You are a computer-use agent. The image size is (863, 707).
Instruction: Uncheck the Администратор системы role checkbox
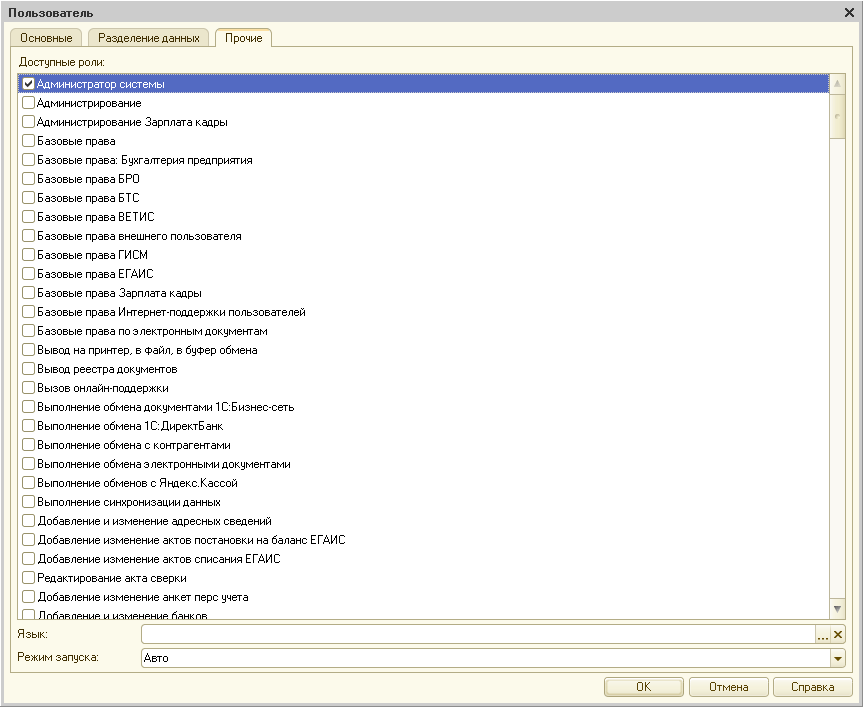pyautogui.click(x=28, y=84)
